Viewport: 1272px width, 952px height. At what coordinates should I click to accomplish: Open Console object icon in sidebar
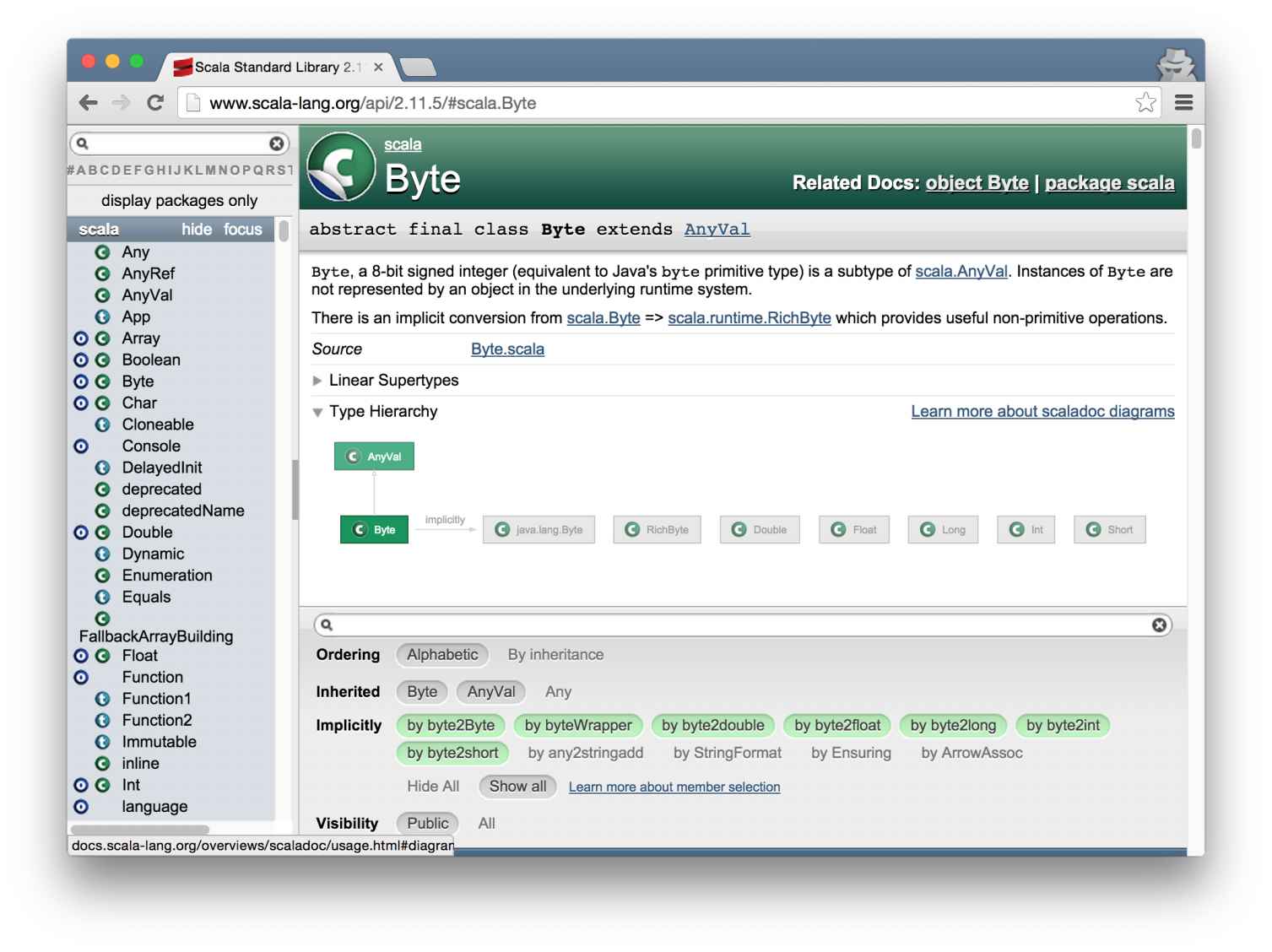point(81,446)
